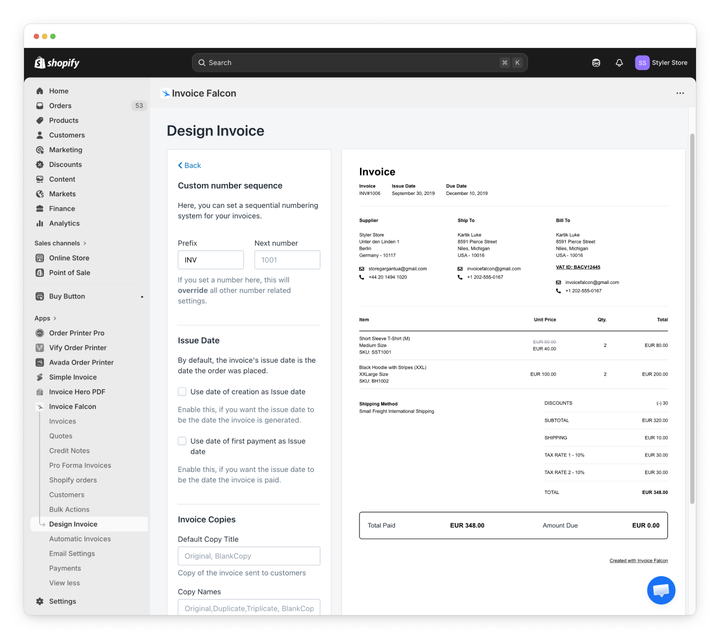Image resolution: width=720 pixels, height=639 pixels.
Task: Click the SS store avatar
Action: (642, 63)
